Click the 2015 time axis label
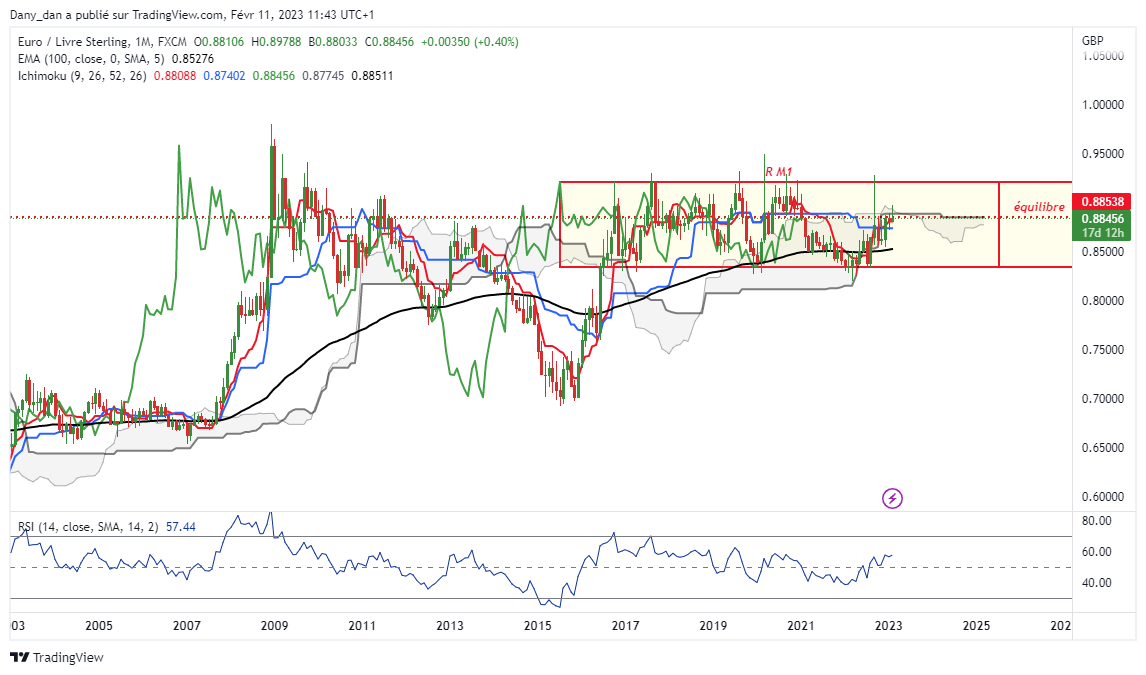The image size is (1146, 675). pos(538,626)
